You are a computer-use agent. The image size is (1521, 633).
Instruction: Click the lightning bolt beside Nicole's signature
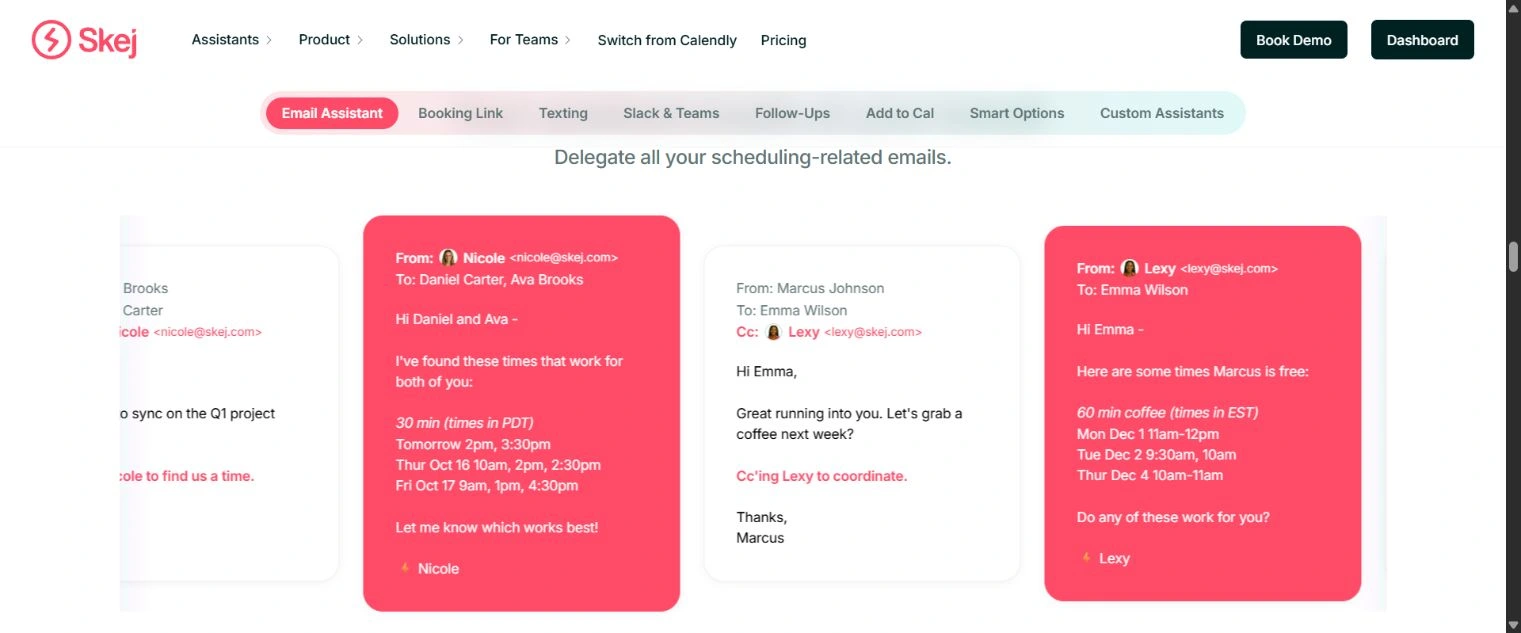[405, 568]
